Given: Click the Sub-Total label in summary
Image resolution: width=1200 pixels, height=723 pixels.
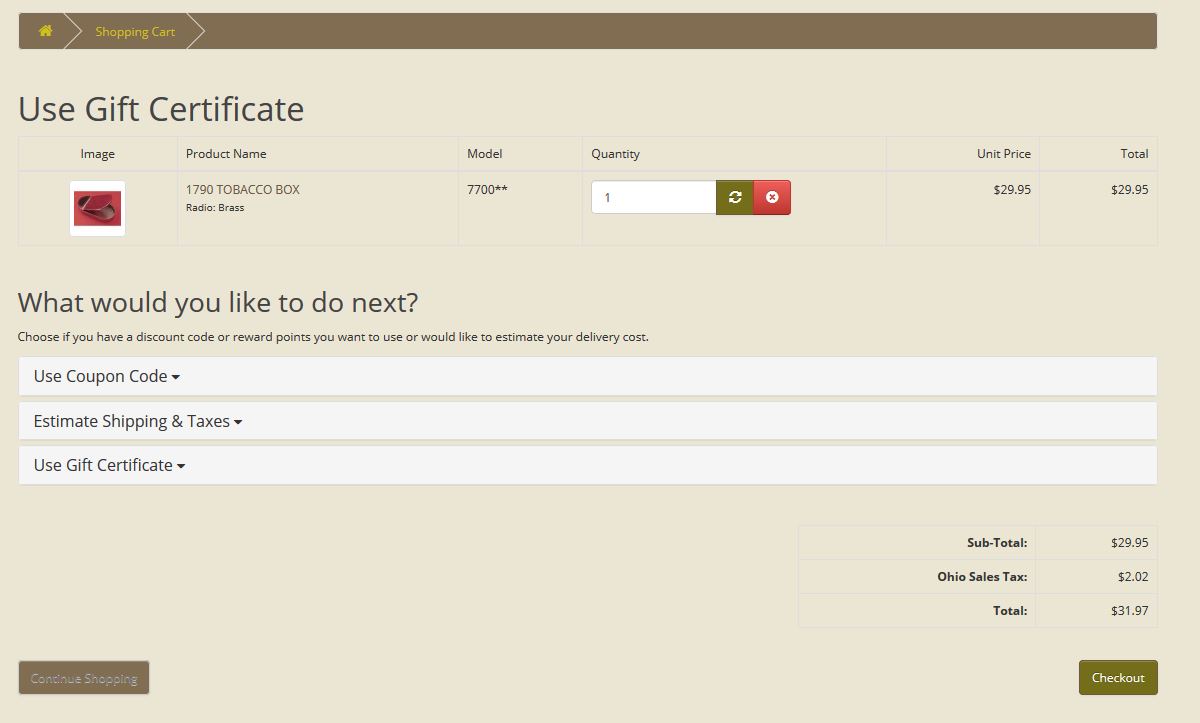Looking at the screenshot, I should [x=996, y=543].
